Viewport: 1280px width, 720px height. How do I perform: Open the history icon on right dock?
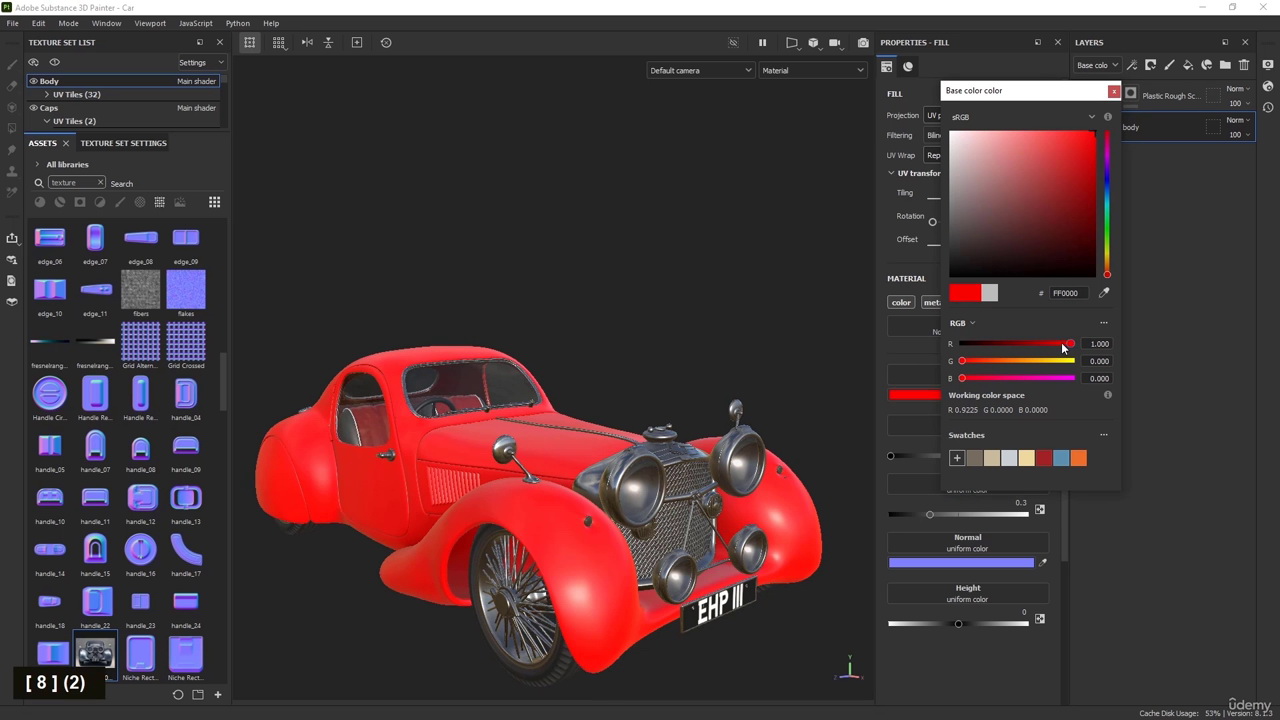[x=1268, y=107]
